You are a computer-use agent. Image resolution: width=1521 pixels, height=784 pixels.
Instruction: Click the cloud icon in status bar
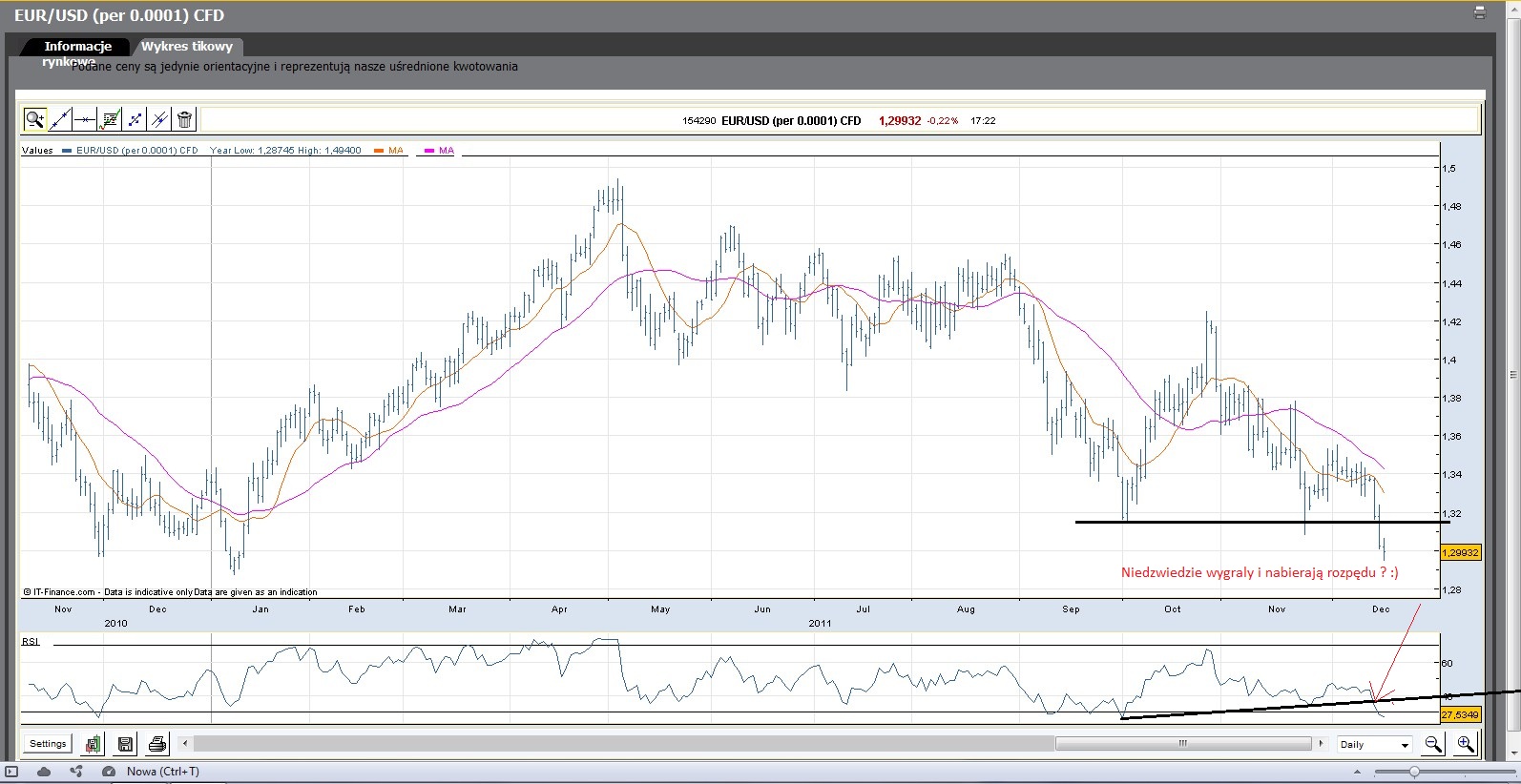coord(44,772)
